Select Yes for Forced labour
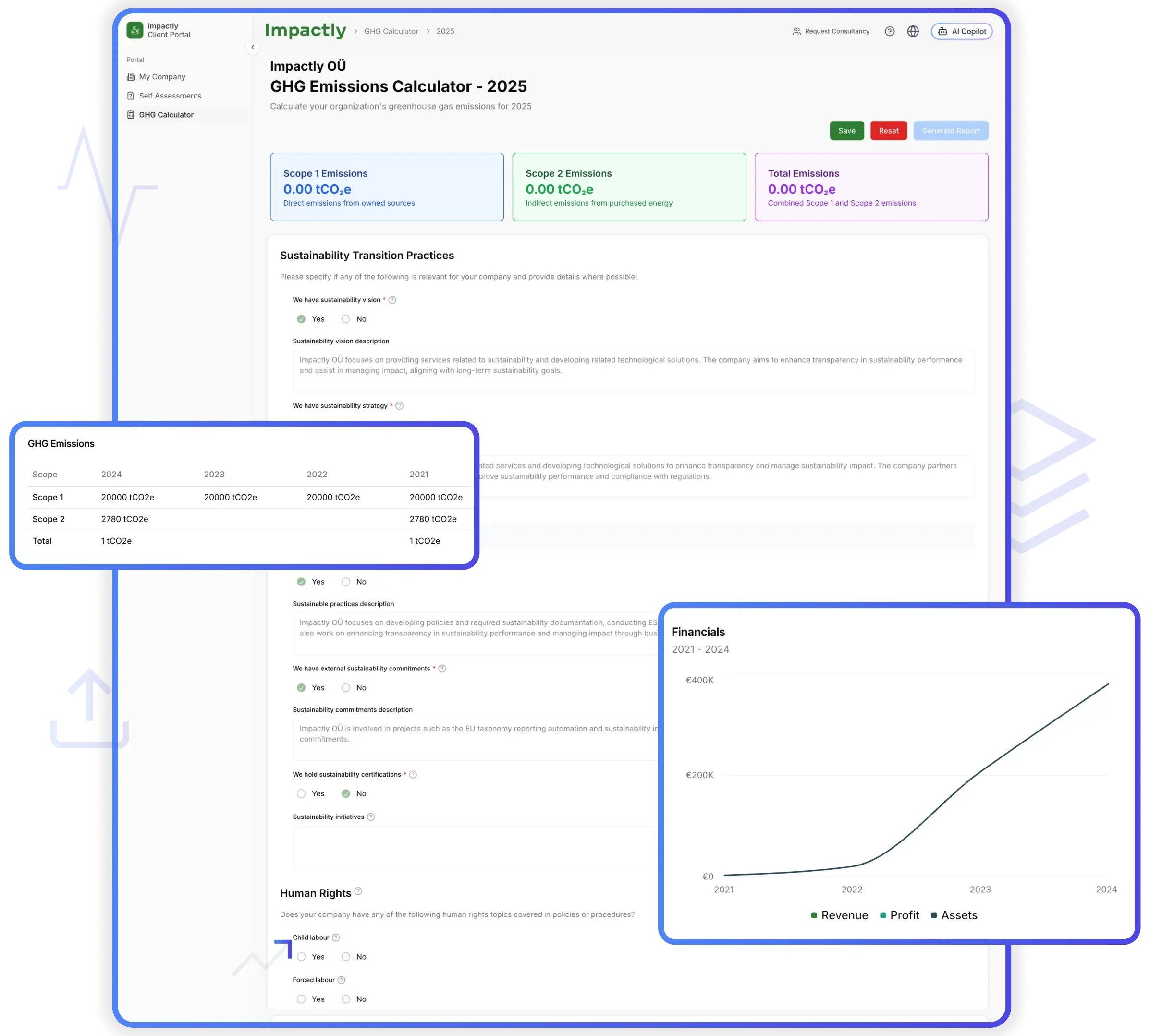Viewport: 1150px width, 1036px height. pyautogui.click(x=301, y=999)
